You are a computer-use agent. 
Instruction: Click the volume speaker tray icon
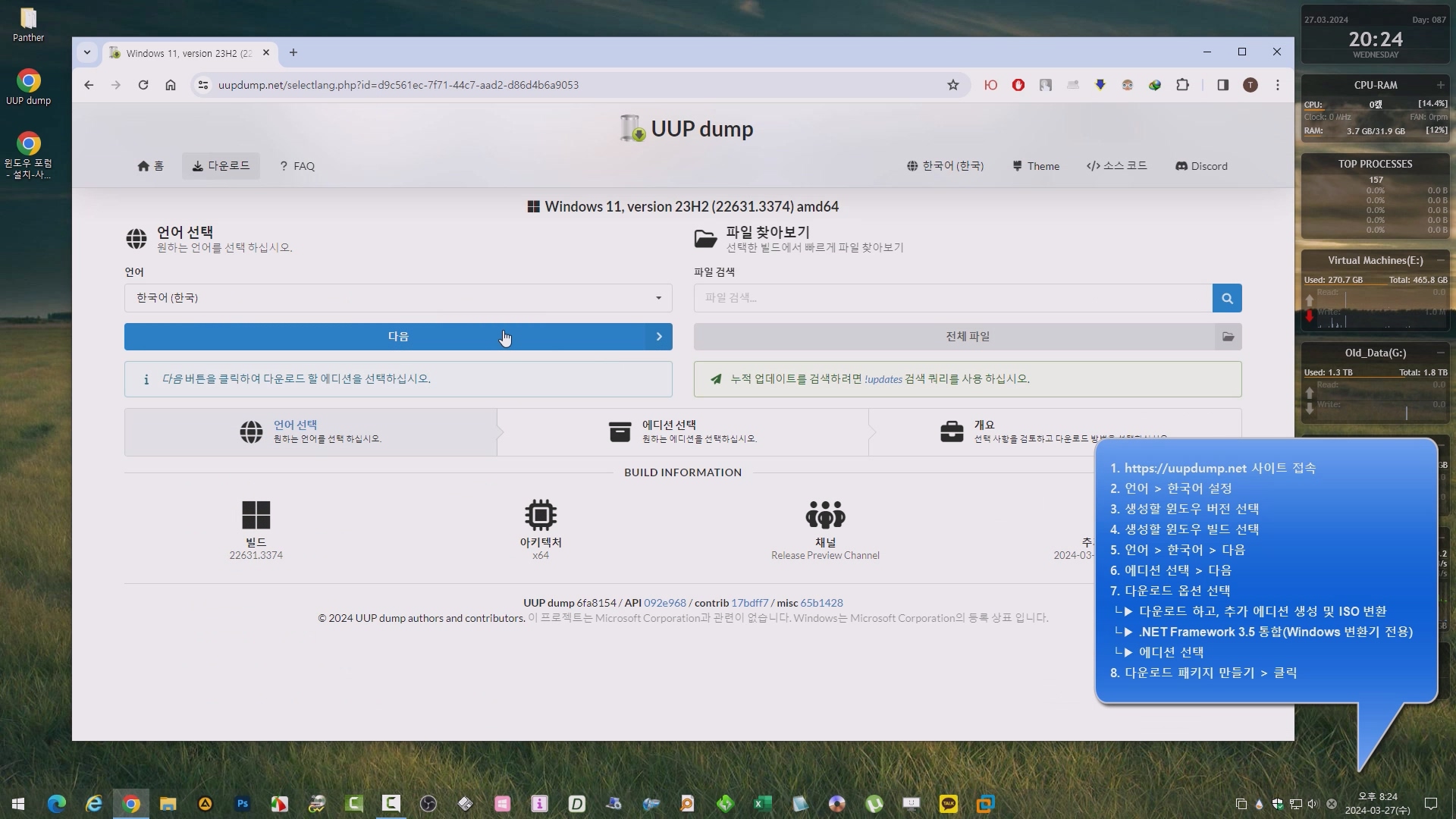[x=1313, y=804]
